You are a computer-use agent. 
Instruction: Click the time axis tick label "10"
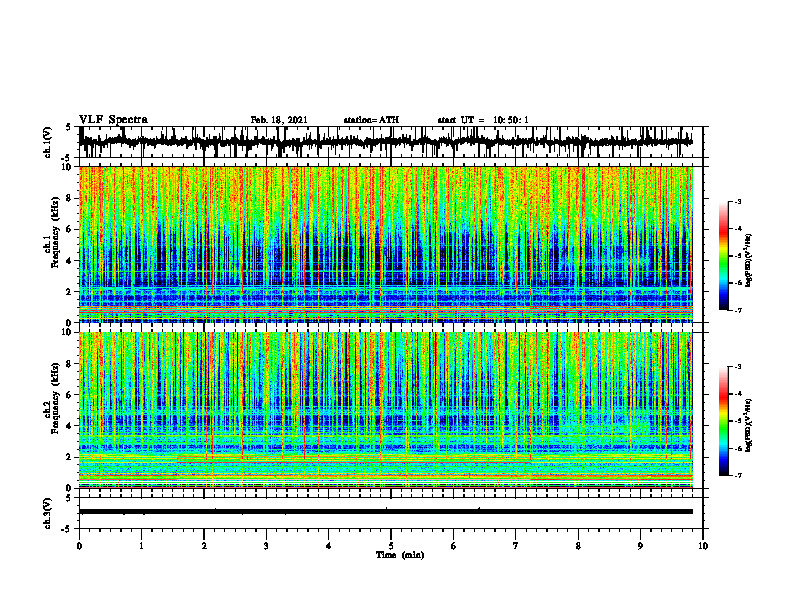[703, 546]
